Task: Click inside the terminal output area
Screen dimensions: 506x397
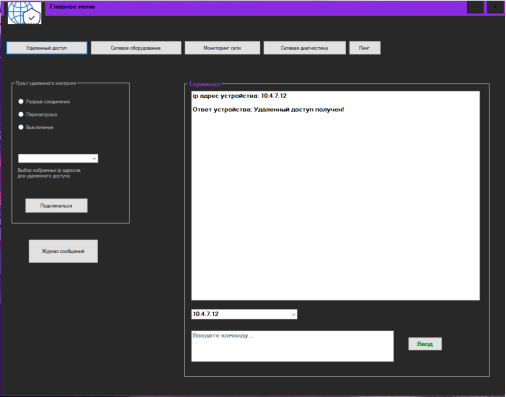Action: click(335, 196)
